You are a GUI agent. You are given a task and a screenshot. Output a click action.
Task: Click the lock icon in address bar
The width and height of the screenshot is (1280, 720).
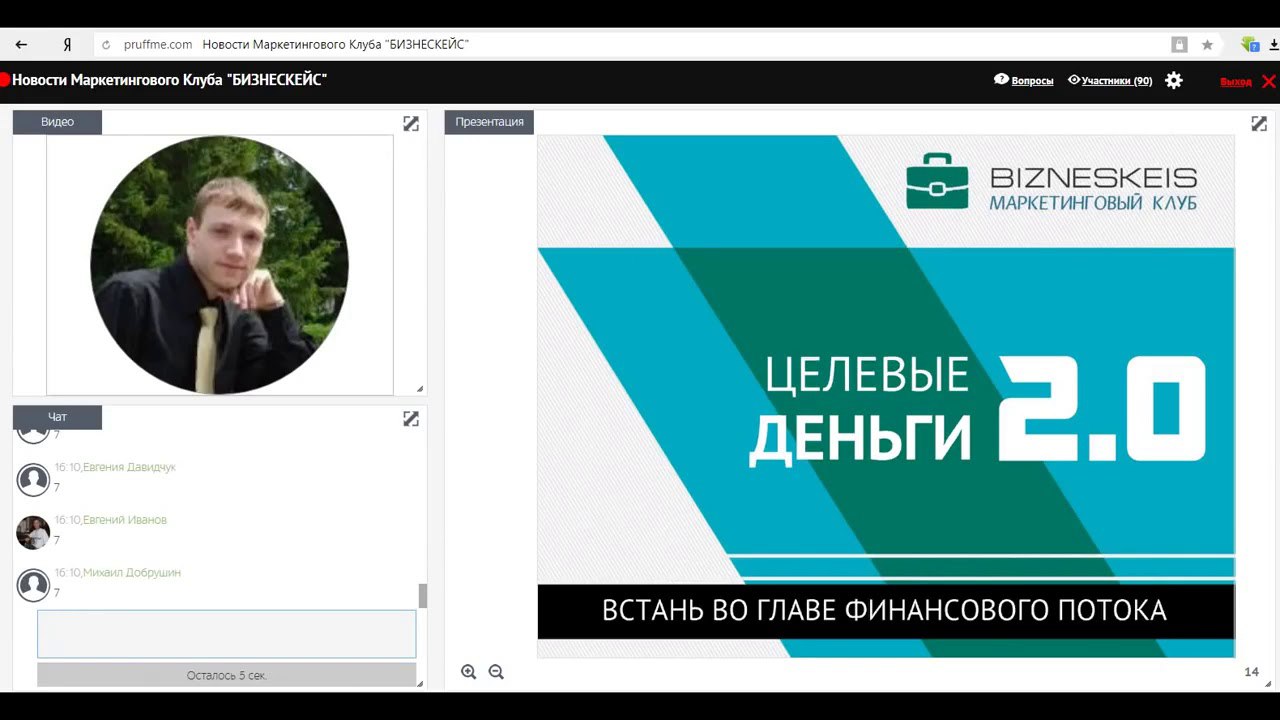coord(1180,45)
